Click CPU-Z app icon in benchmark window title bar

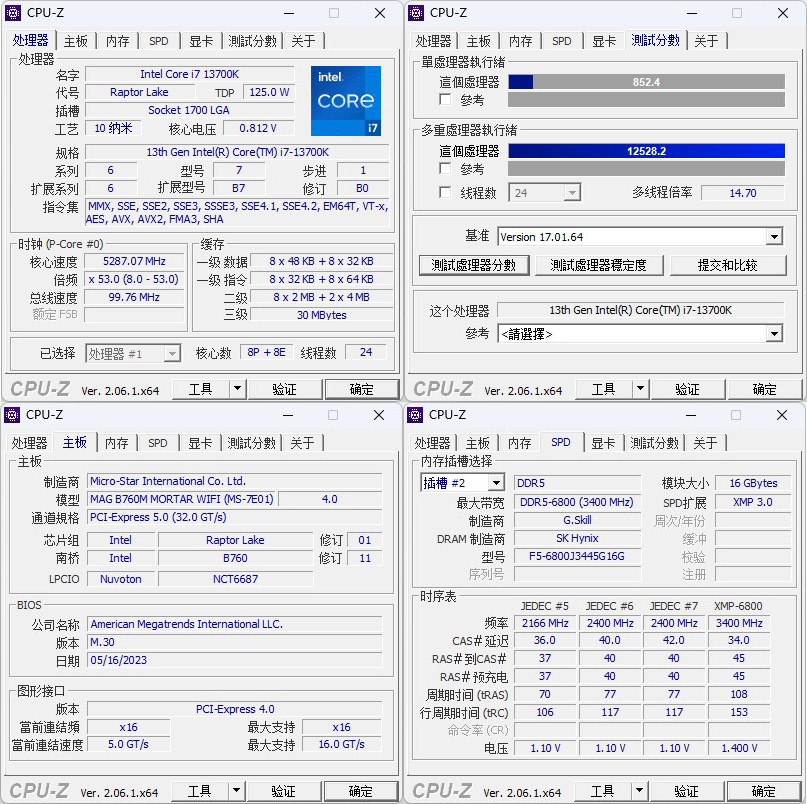coord(416,13)
